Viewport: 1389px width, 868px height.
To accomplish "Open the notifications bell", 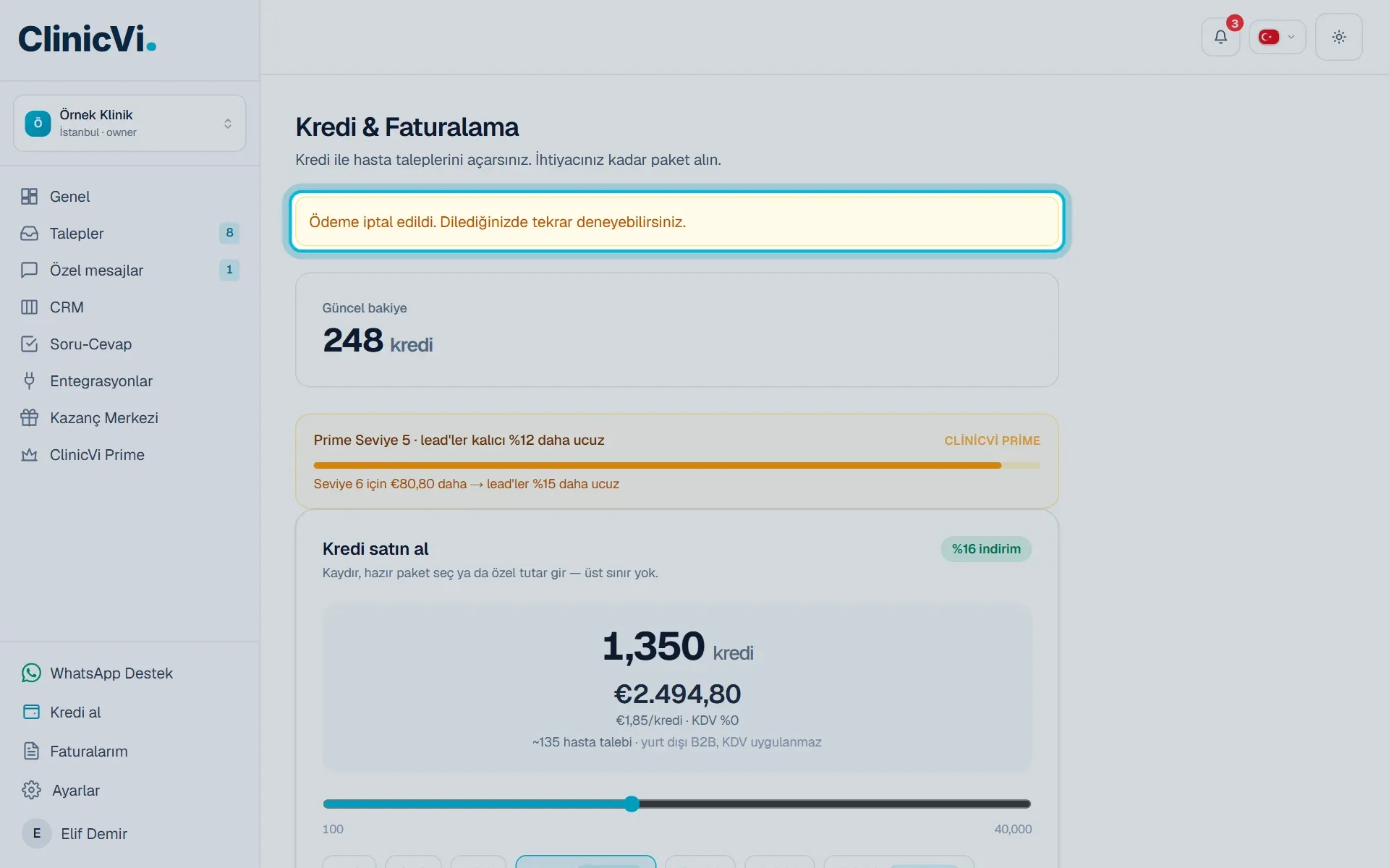I will (x=1220, y=37).
